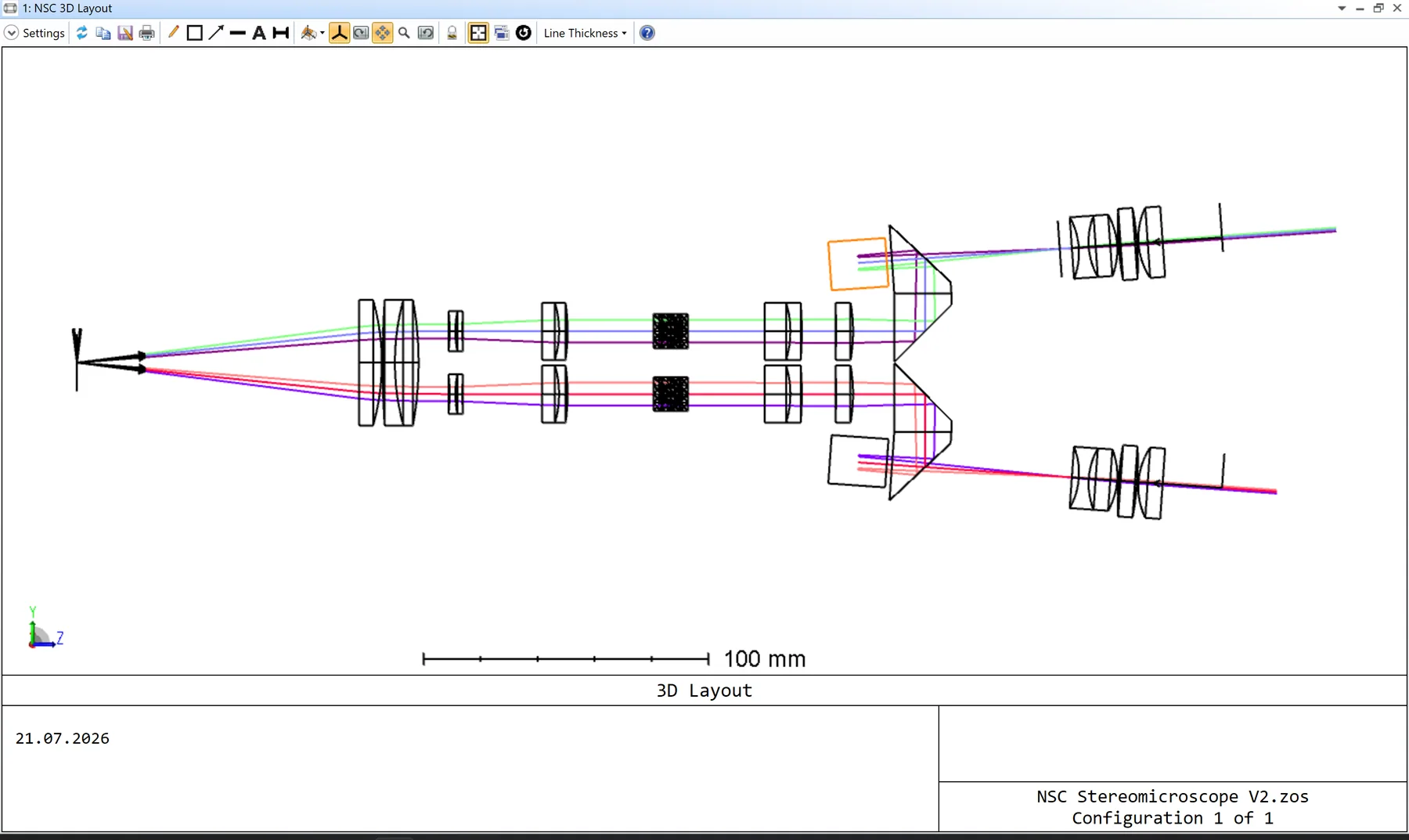Screen dimensions: 1409x840
Task: Select the text annotation A tool
Action: [259, 33]
